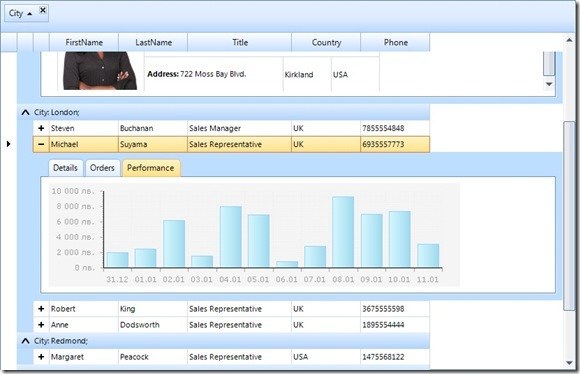Click the Phone column header
580x374 pixels.
click(395, 42)
